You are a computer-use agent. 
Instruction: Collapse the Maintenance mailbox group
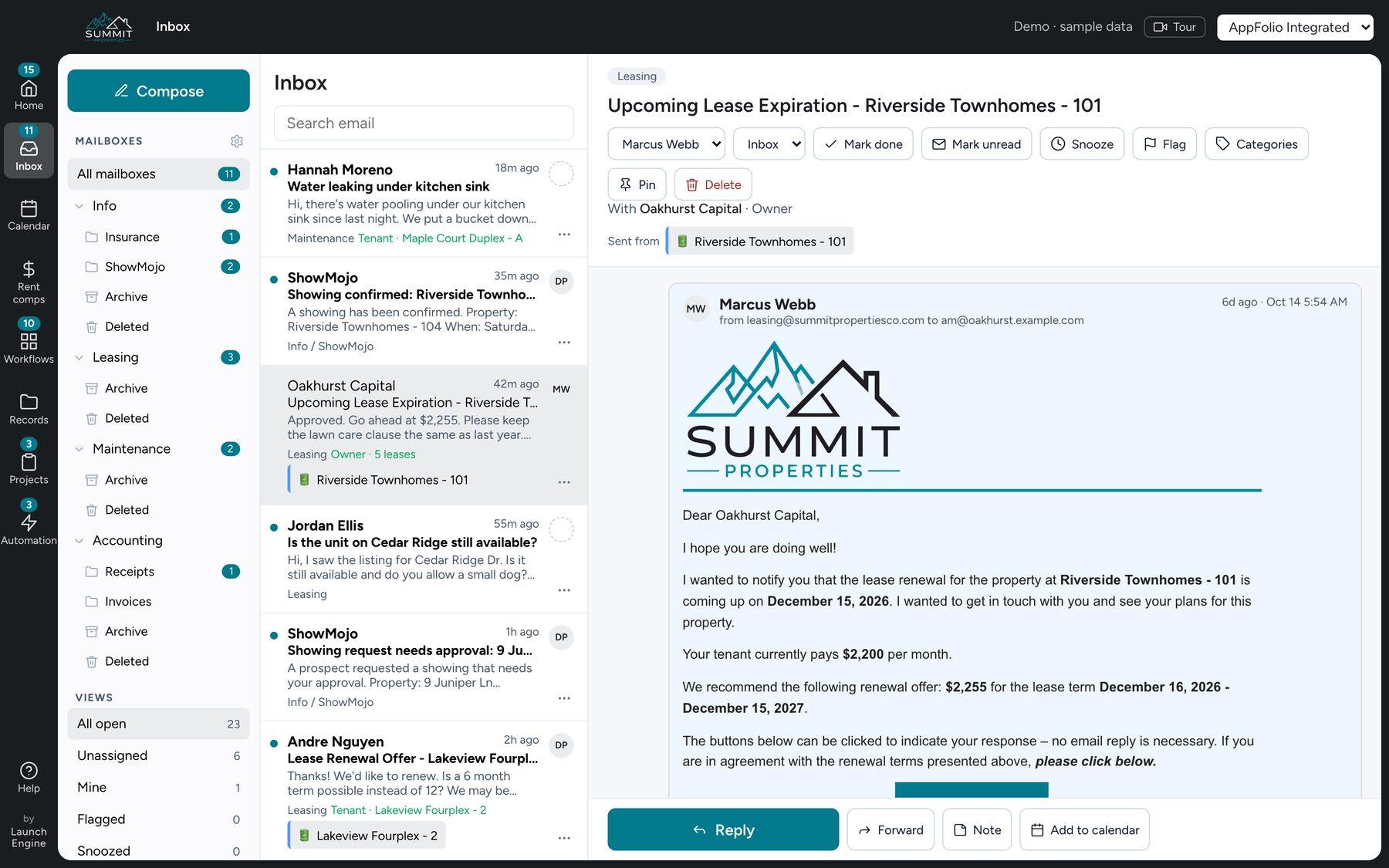click(79, 449)
